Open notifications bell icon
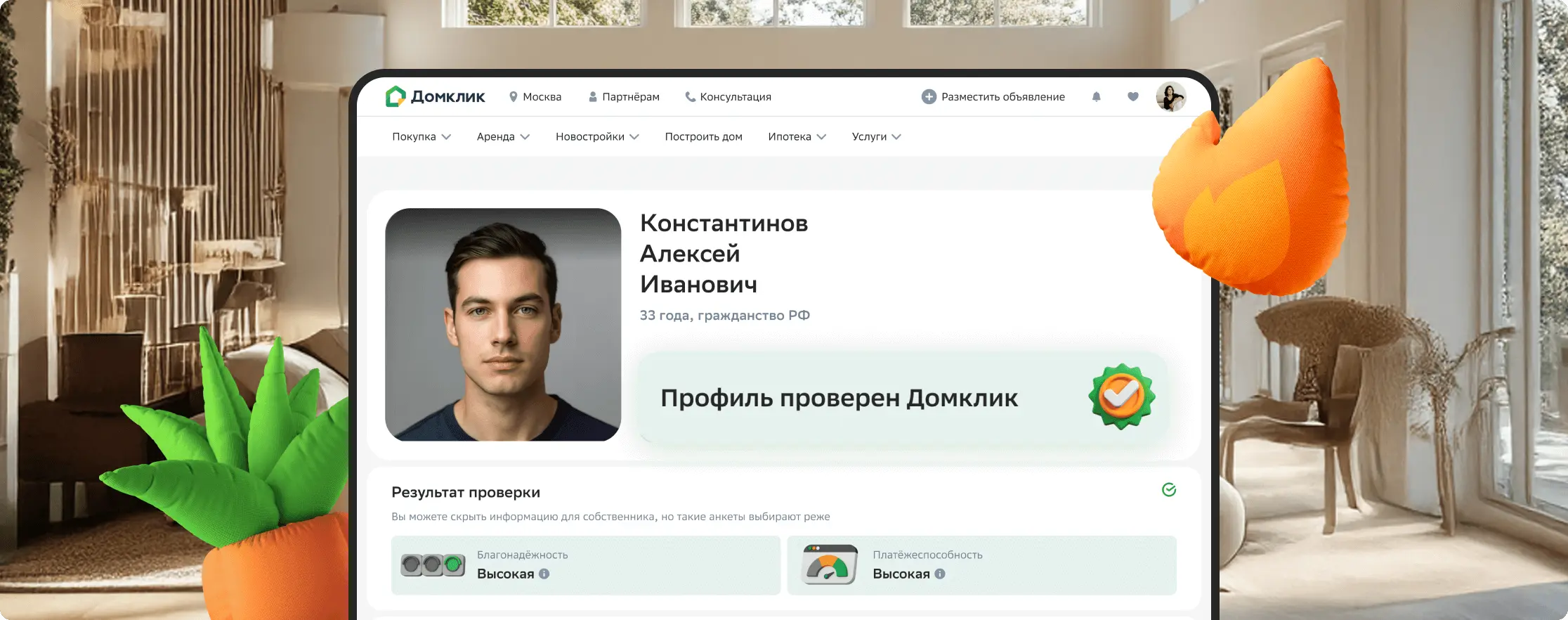 click(x=1096, y=97)
